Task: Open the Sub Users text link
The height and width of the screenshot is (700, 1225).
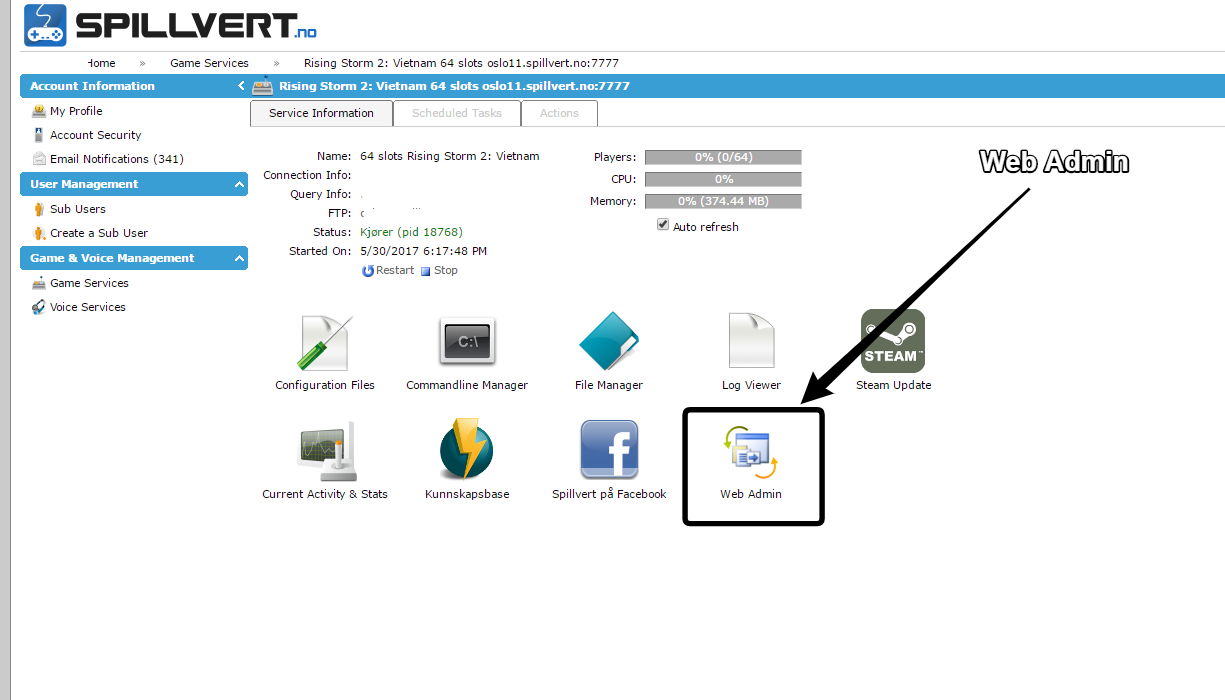Action: coord(78,209)
